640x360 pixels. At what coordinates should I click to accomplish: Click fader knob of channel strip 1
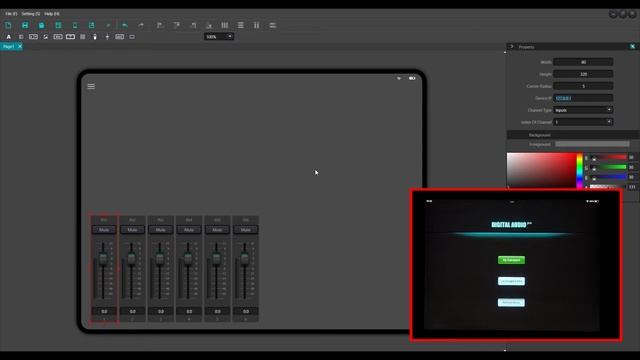[103, 259]
